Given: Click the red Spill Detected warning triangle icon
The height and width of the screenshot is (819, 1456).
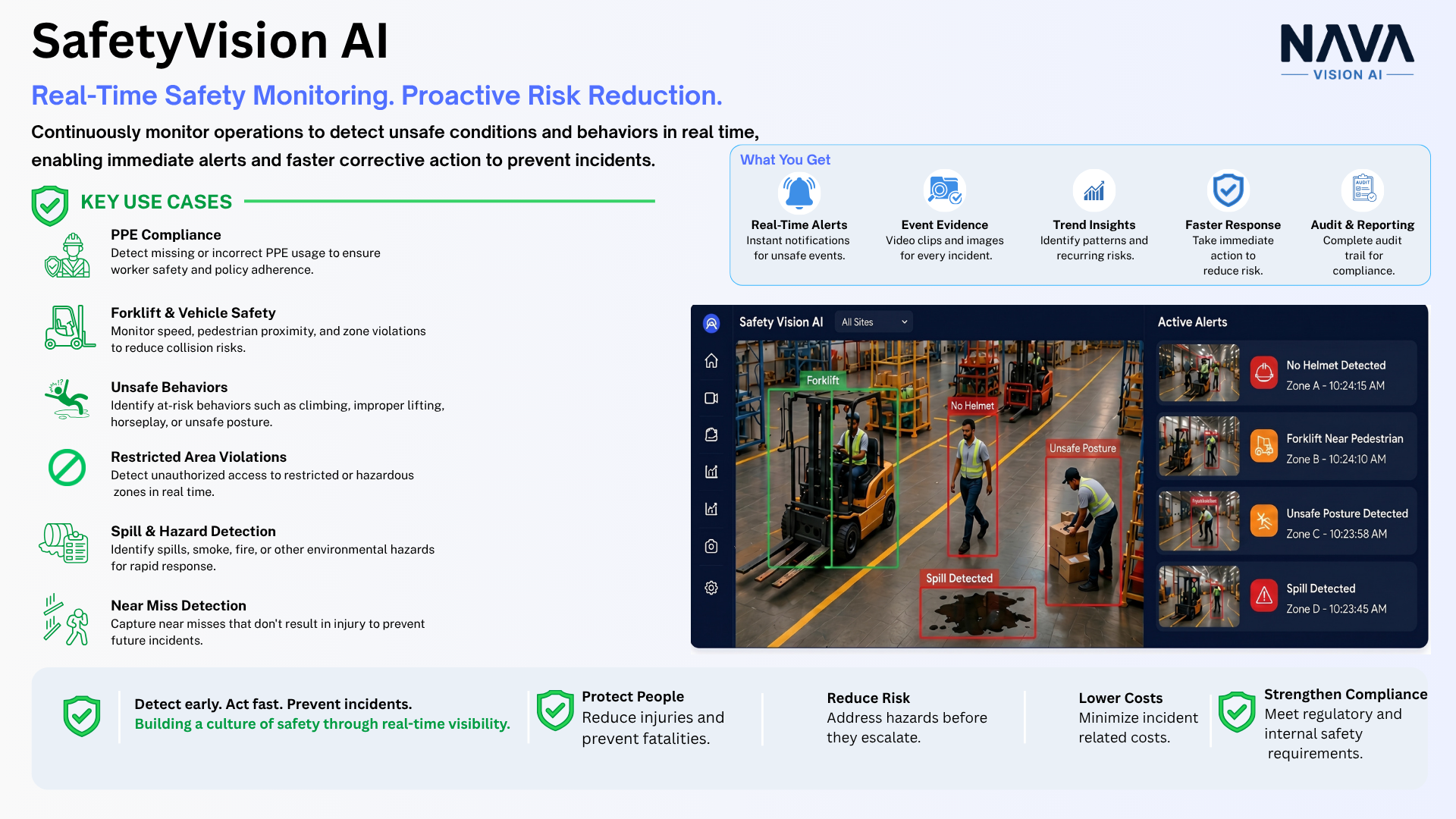Looking at the screenshot, I should pyautogui.click(x=1264, y=596).
